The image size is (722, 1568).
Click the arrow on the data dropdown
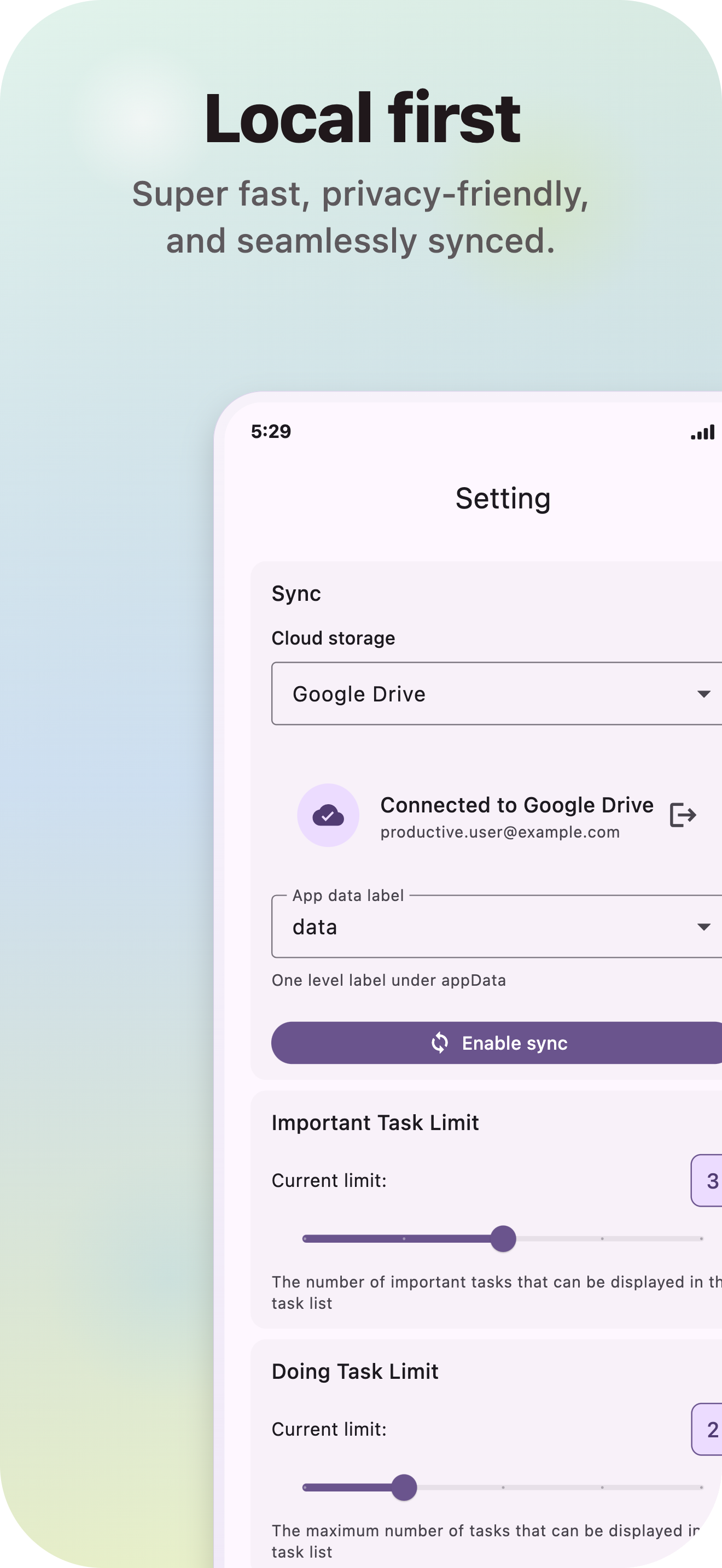(704, 927)
